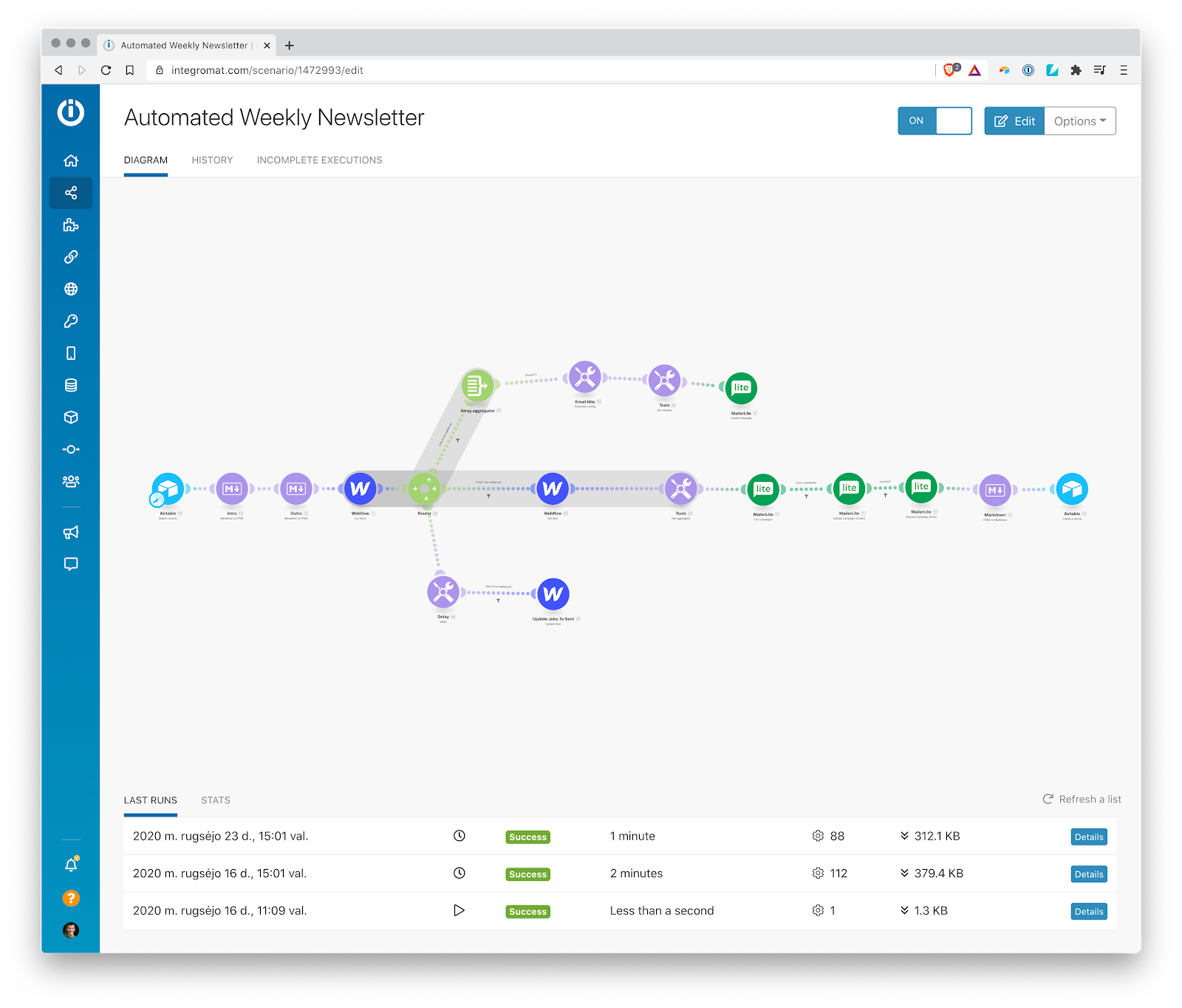Open the MailerLite List Campaigns module
1182x1008 pixels.
coord(763,489)
